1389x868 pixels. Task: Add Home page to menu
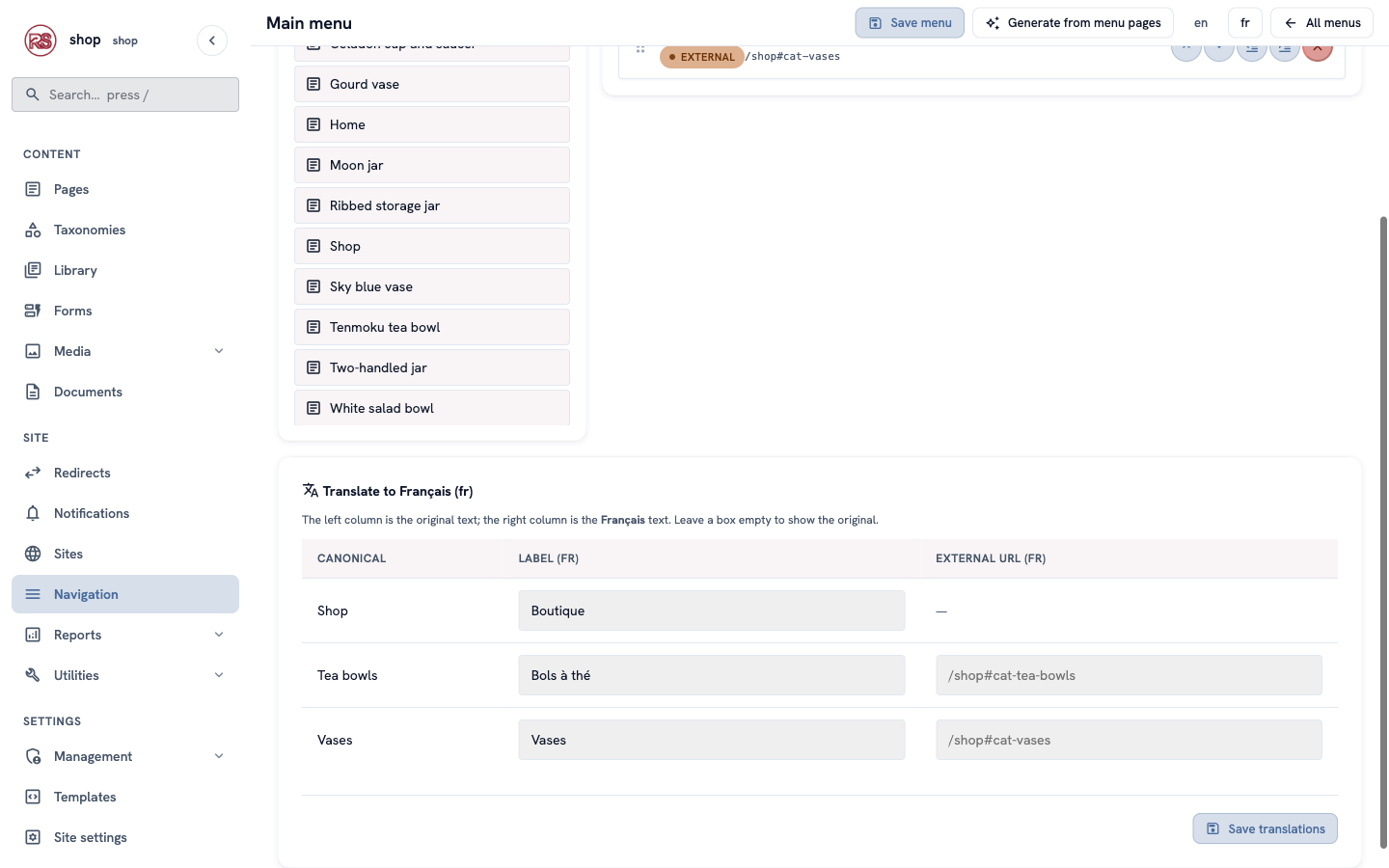(432, 124)
